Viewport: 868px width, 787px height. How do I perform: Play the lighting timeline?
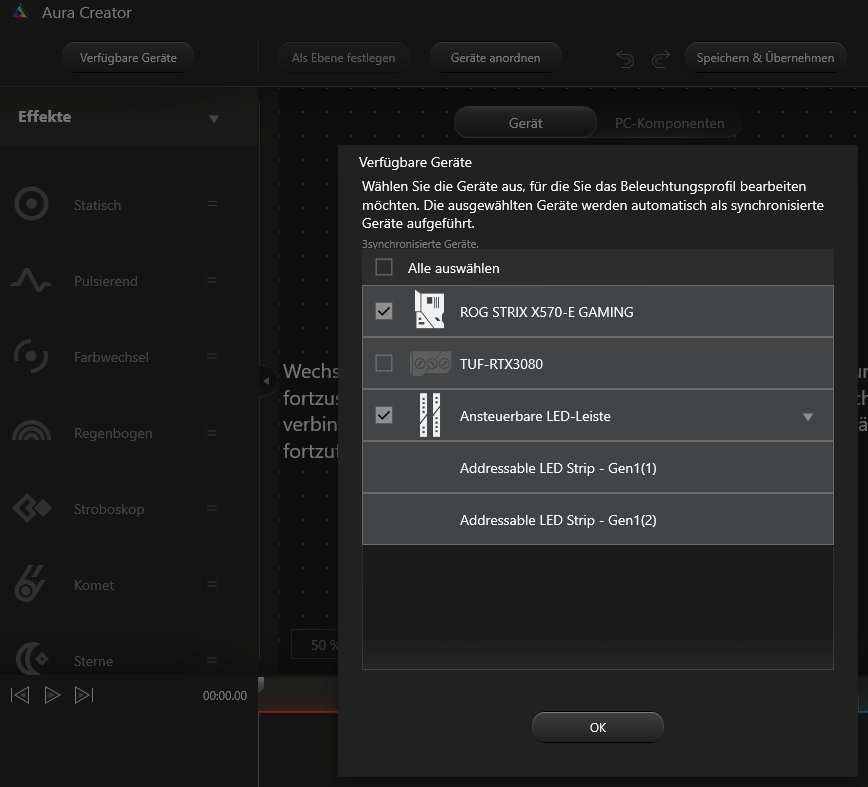point(52,695)
